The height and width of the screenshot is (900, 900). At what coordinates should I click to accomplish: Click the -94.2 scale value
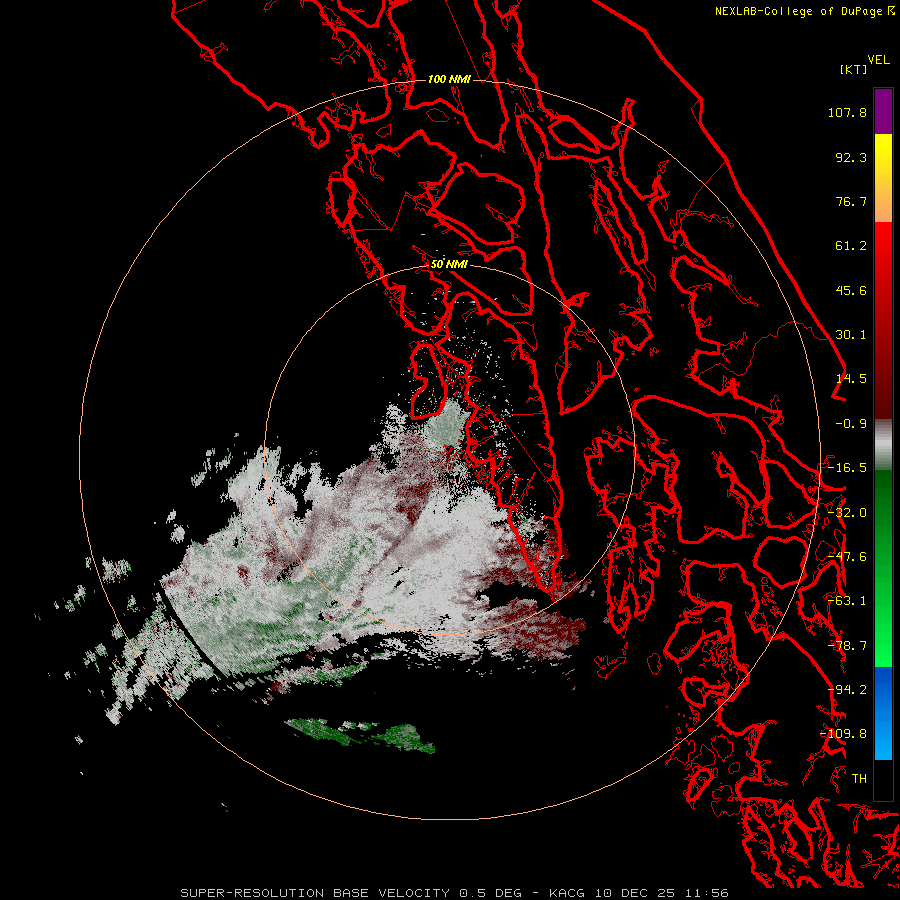click(847, 690)
